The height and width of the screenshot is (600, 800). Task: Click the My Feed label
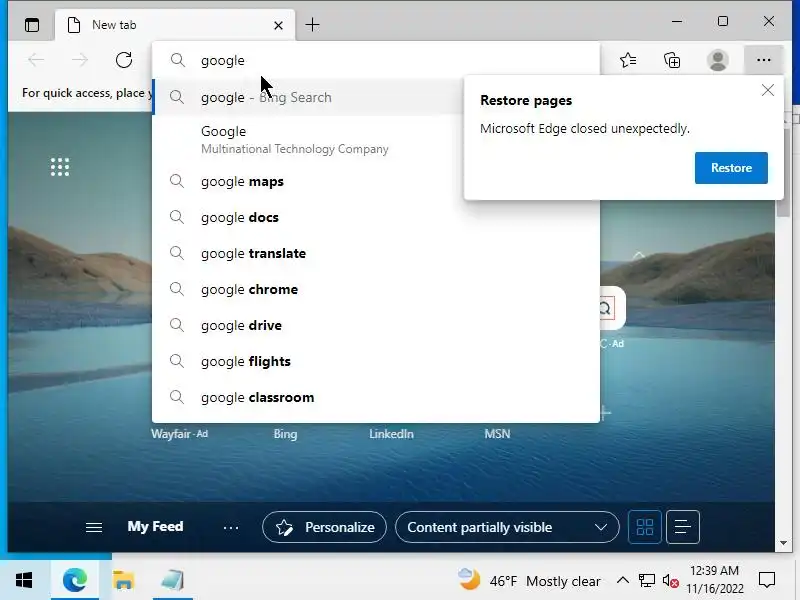[x=155, y=527]
